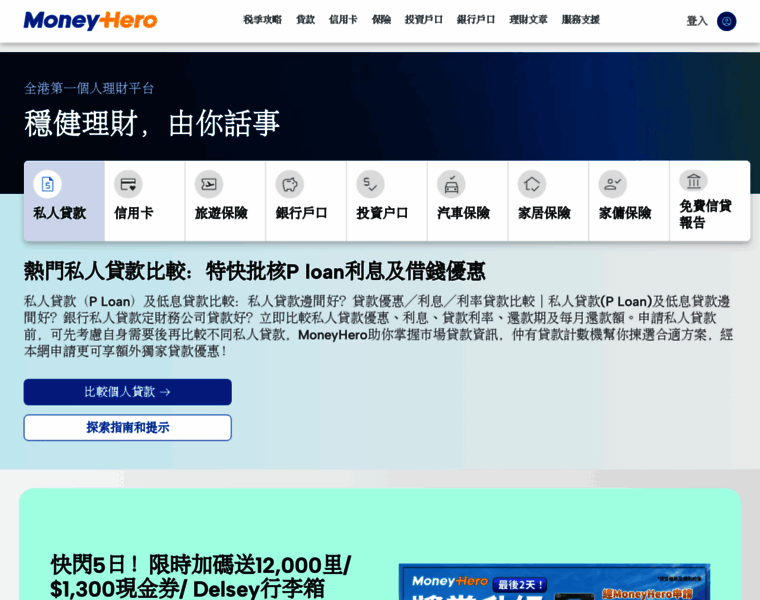Click the 探索指南和提示 button
Screen dimensions: 760x600
click(x=127, y=427)
